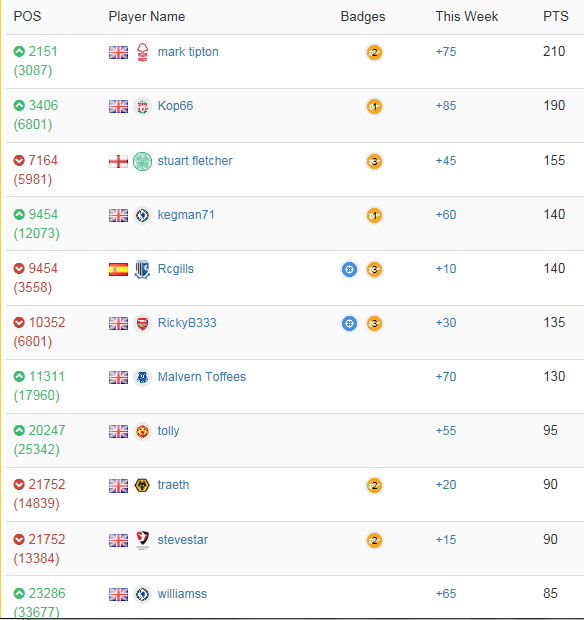Viewport: 584px width, 620px height.
Task: Click the Celtic crest beside stuart fletcher
Action: point(142,161)
